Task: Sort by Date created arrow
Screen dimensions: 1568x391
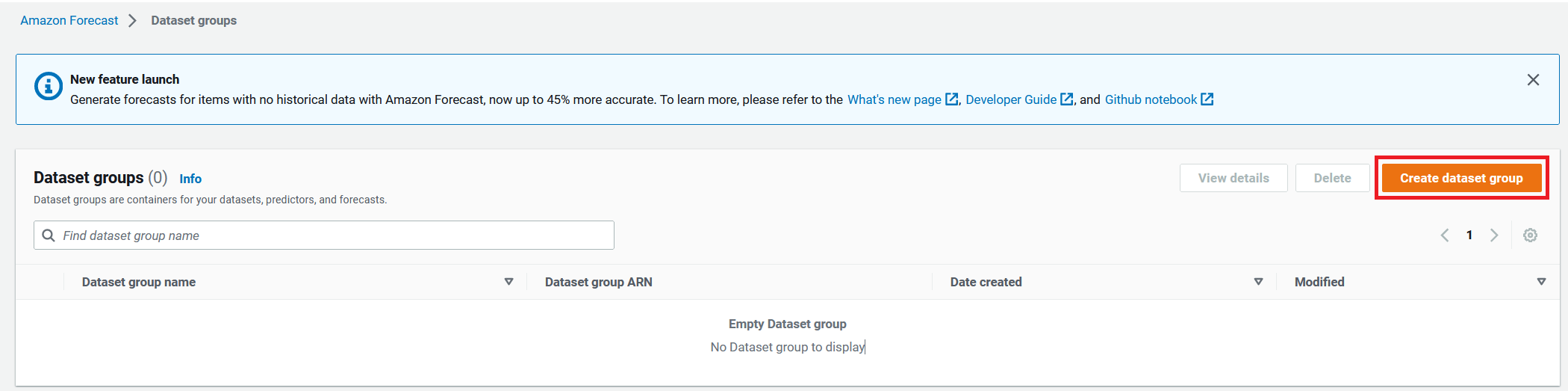Action: [1258, 282]
